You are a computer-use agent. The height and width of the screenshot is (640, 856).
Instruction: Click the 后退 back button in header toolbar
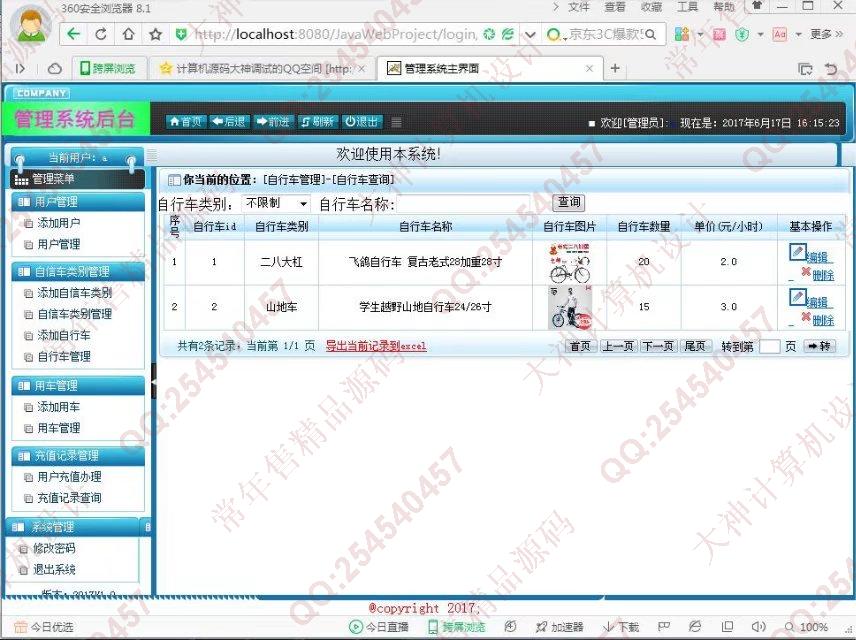(x=229, y=122)
